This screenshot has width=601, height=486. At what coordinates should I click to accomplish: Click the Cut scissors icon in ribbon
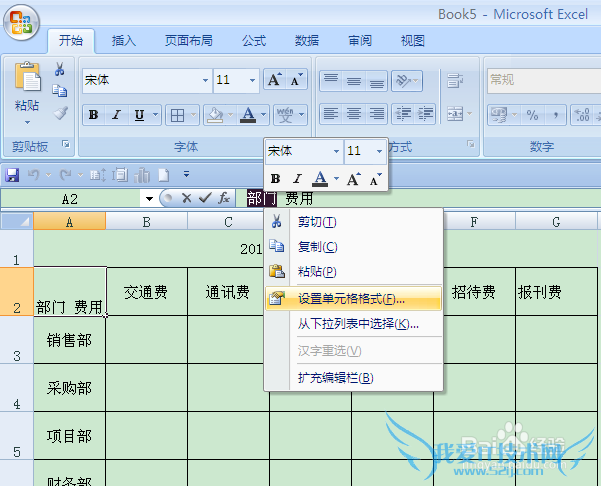click(59, 69)
